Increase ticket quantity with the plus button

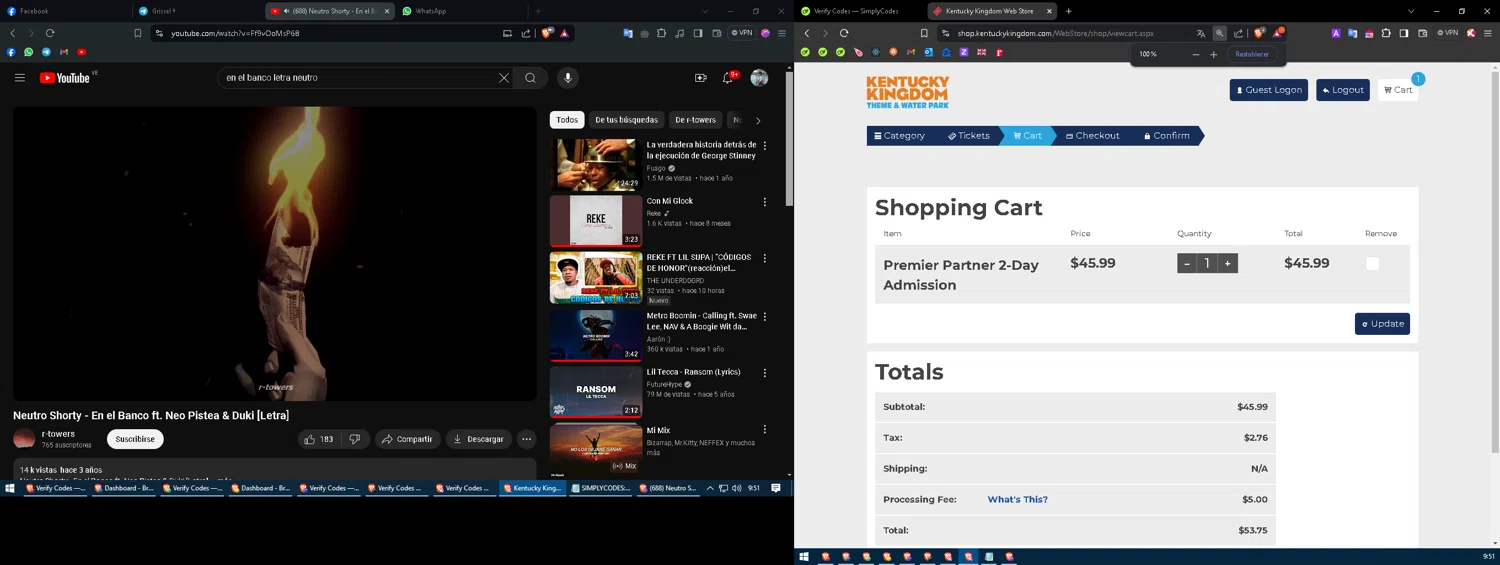(x=1228, y=264)
